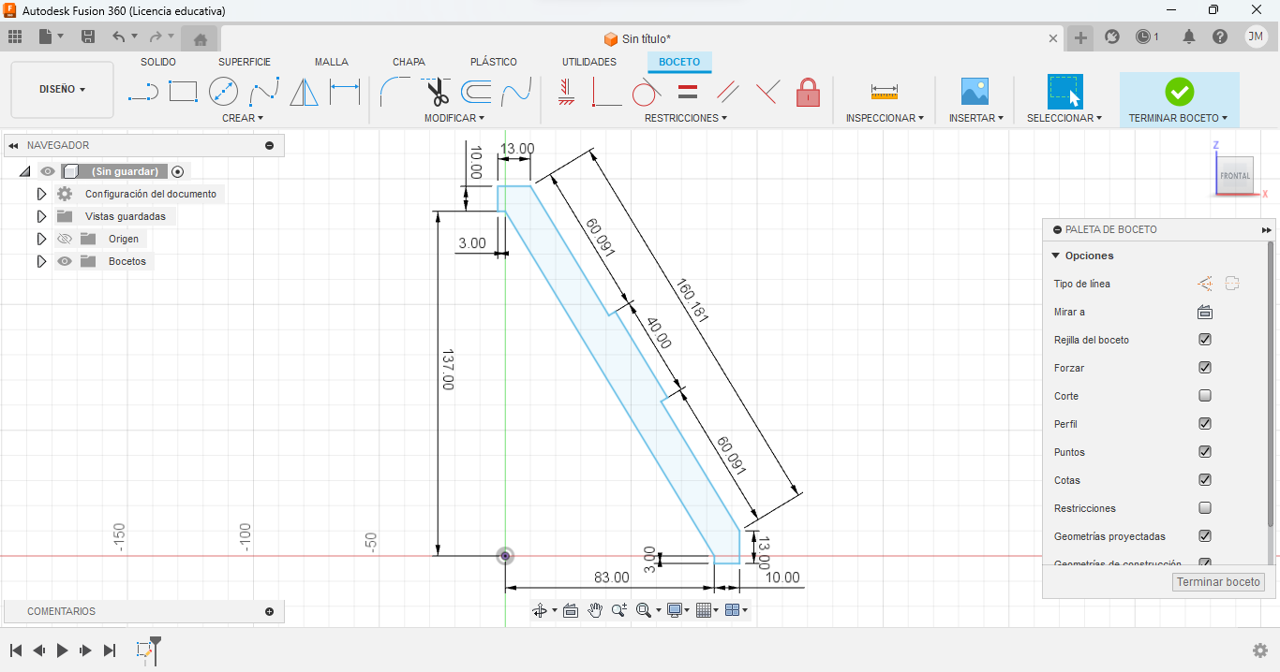Select the Line tool in Crear
The image size is (1280, 672).
pyautogui.click(x=143, y=93)
